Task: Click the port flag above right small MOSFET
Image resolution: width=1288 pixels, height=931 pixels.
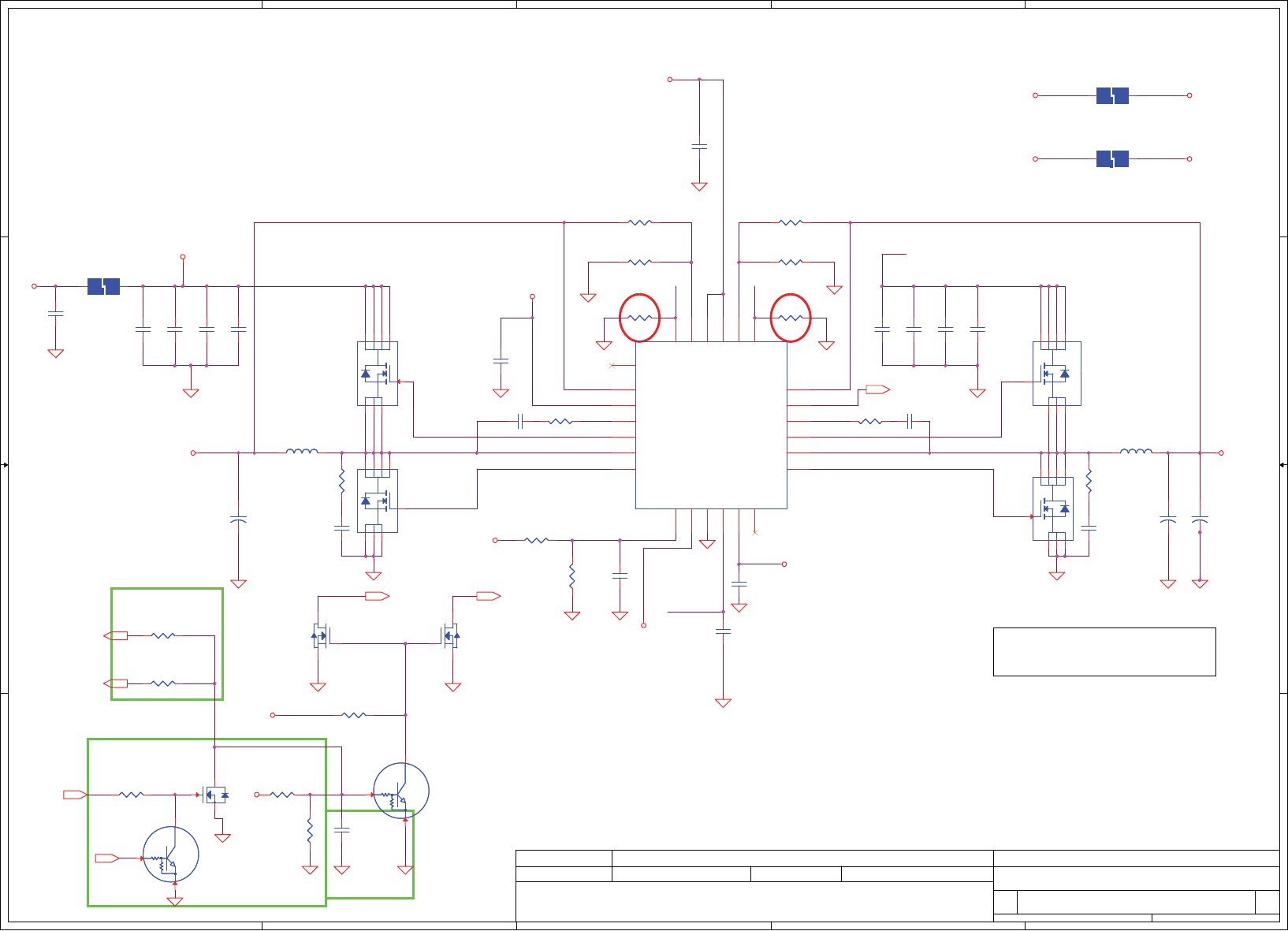Action: click(x=489, y=596)
